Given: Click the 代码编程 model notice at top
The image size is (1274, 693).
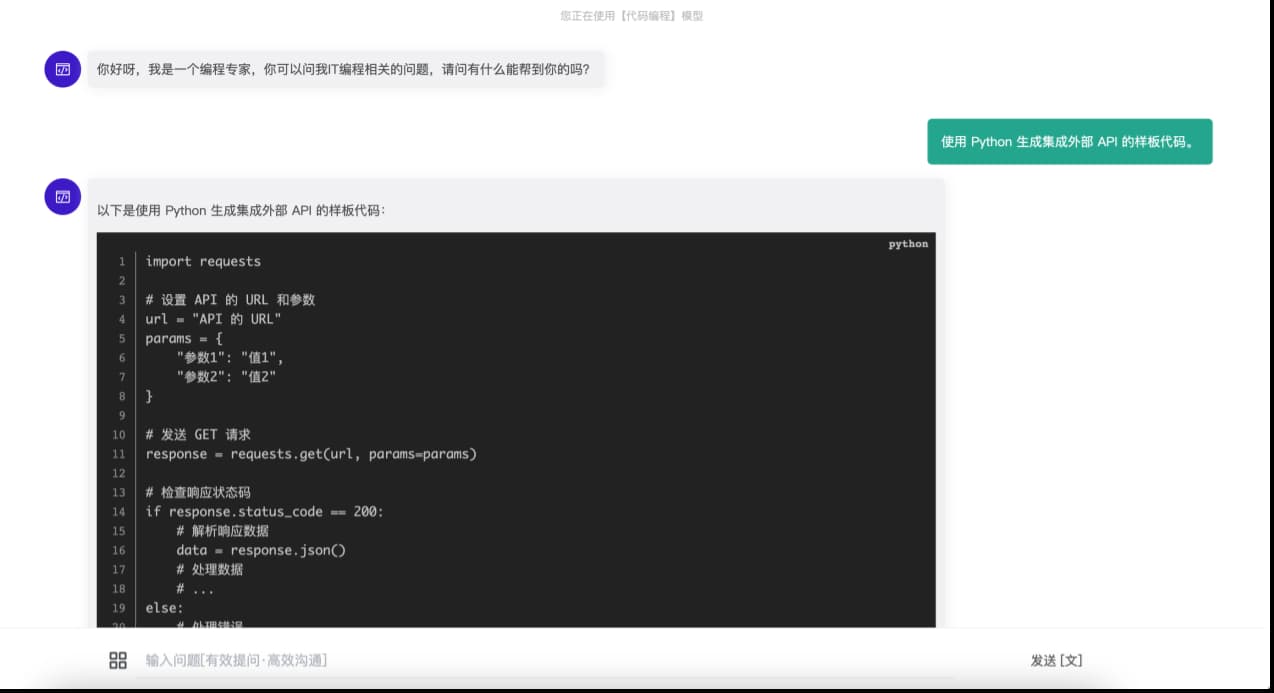Looking at the screenshot, I should click(631, 16).
